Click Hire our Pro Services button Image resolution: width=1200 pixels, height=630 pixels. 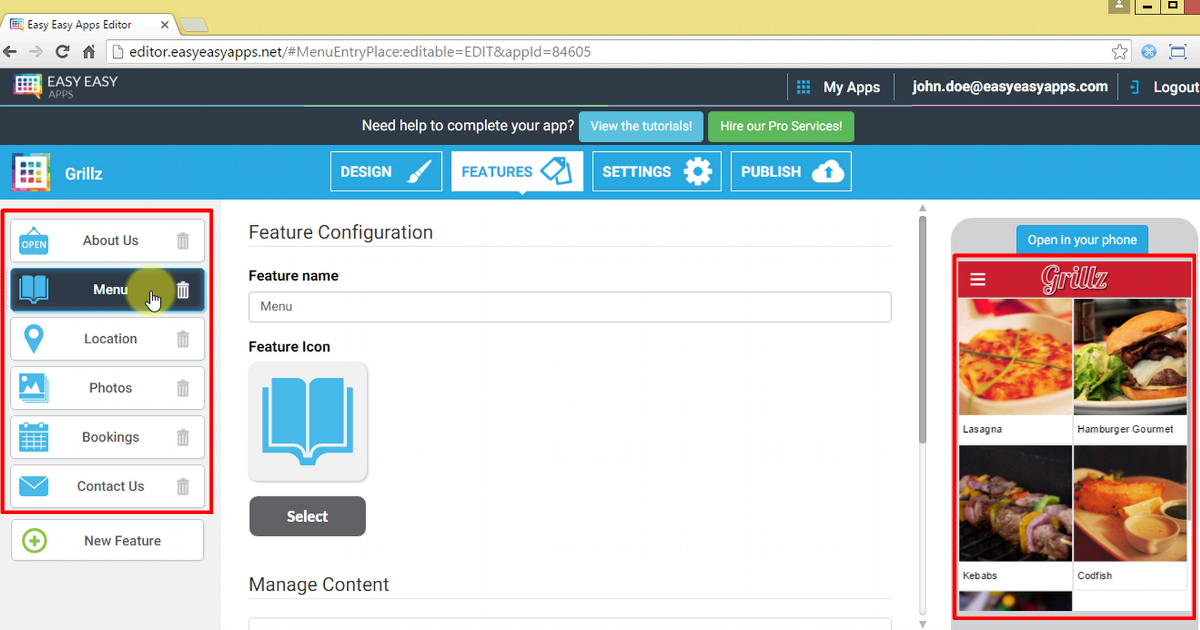click(781, 127)
